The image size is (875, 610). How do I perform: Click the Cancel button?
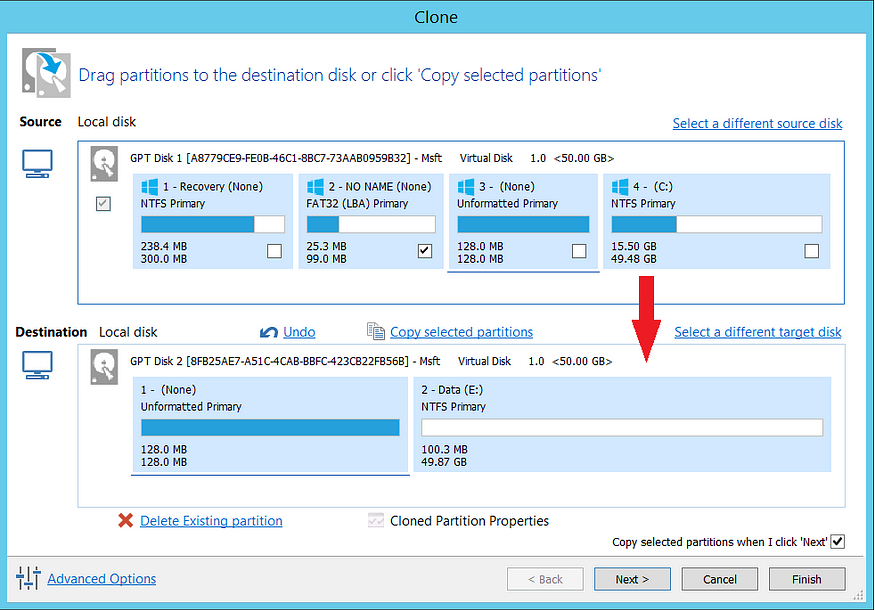click(720, 579)
